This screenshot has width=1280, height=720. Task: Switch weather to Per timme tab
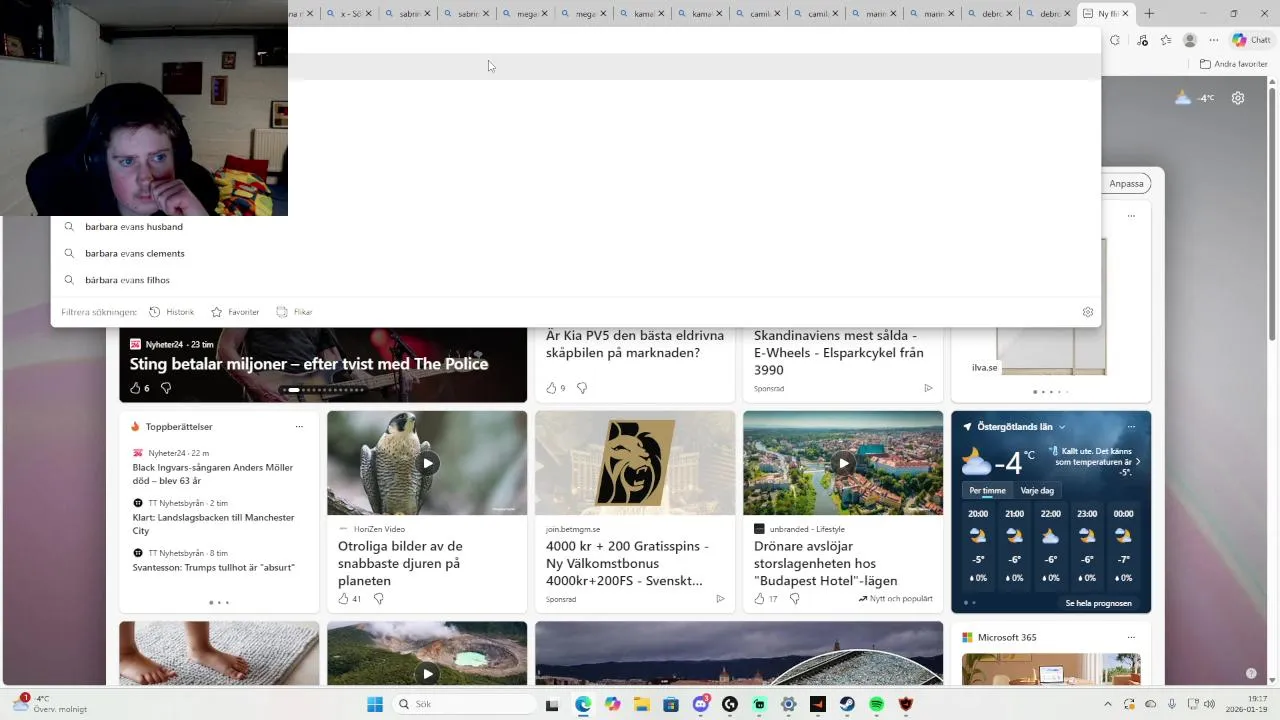coord(987,490)
